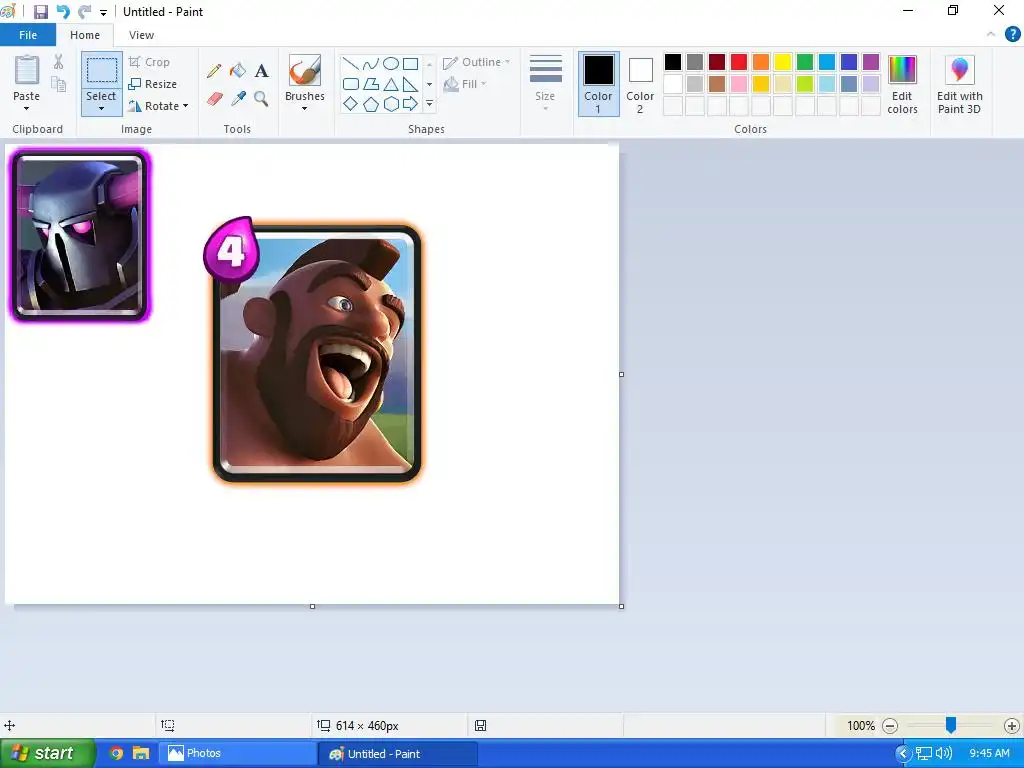Open the Outline dropdown

coord(476,62)
